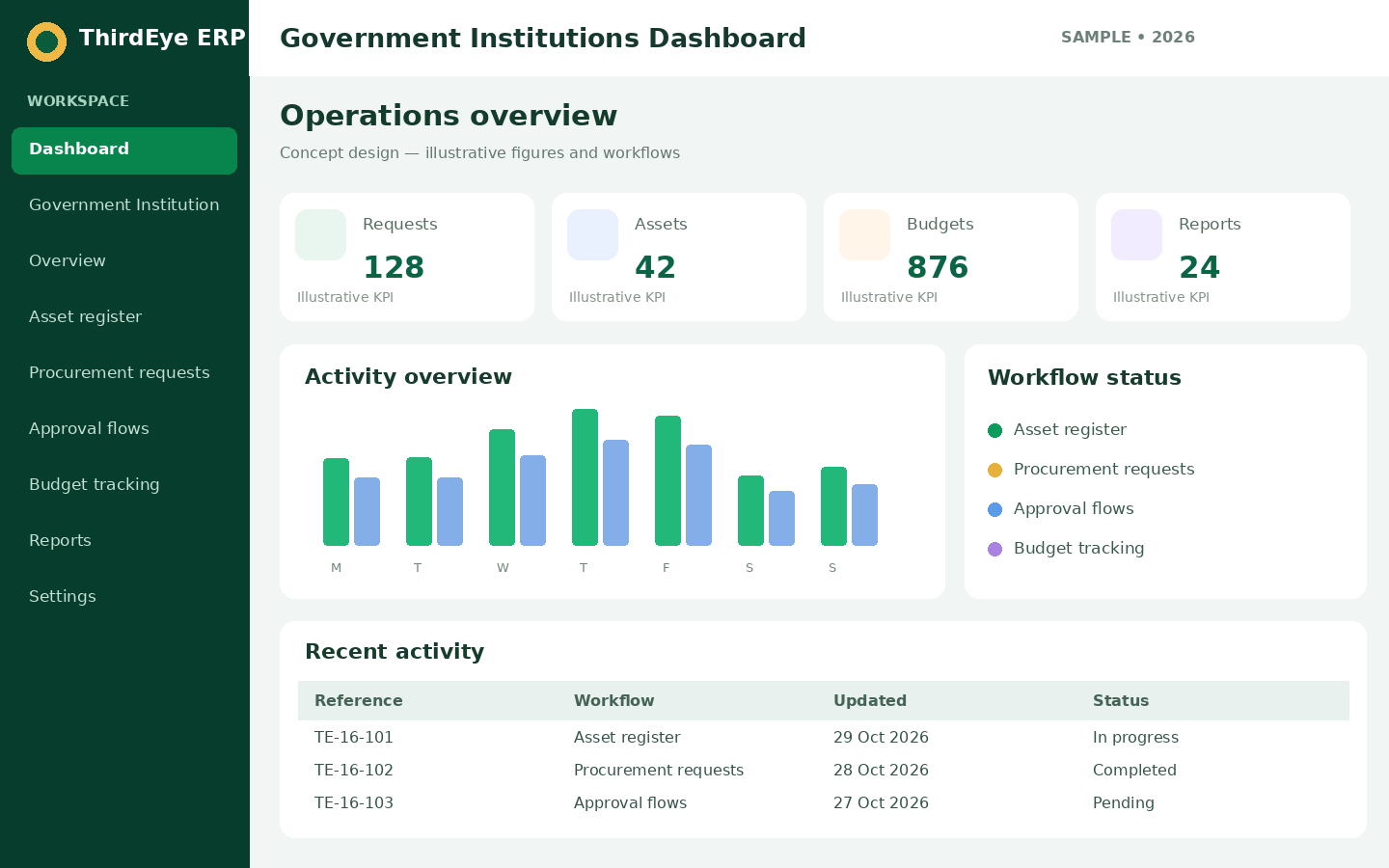
Task: Click the green Friday bar in chart
Action: (x=667, y=481)
